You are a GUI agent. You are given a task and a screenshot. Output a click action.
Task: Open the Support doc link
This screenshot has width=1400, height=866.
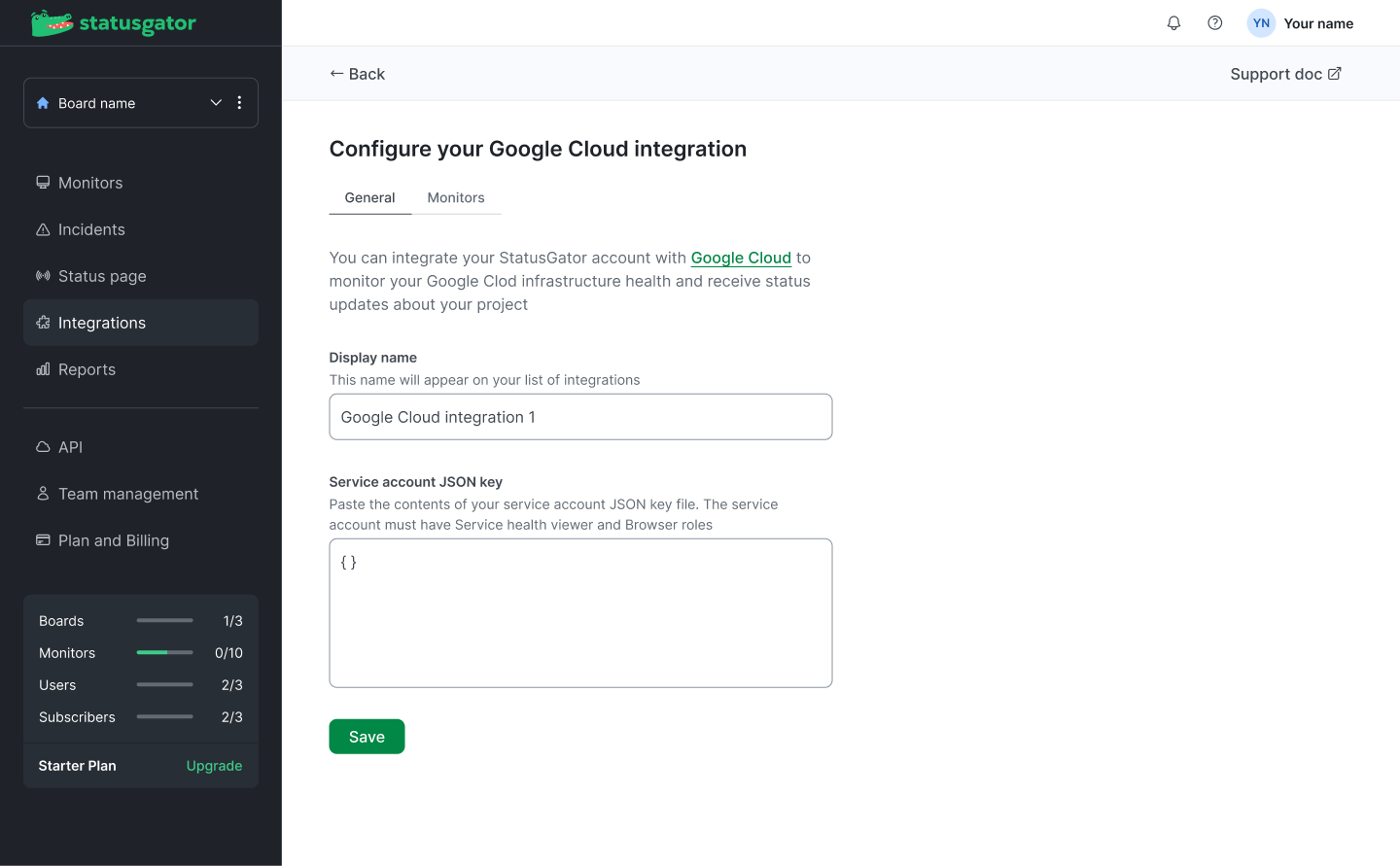click(1285, 74)
